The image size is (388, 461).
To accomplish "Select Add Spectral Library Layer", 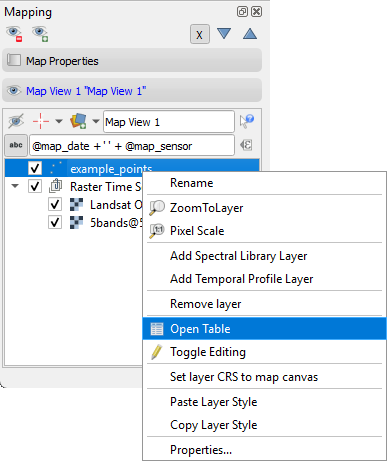I will [264, 256].
